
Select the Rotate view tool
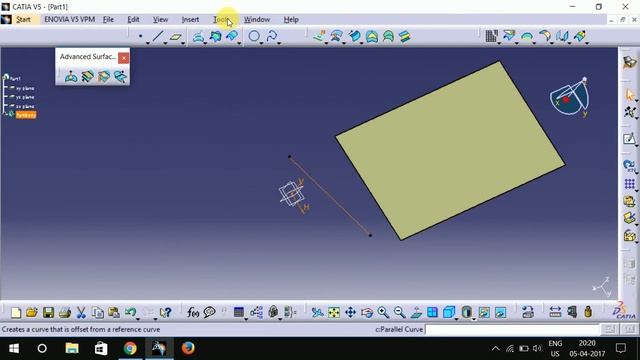[367, 313]
